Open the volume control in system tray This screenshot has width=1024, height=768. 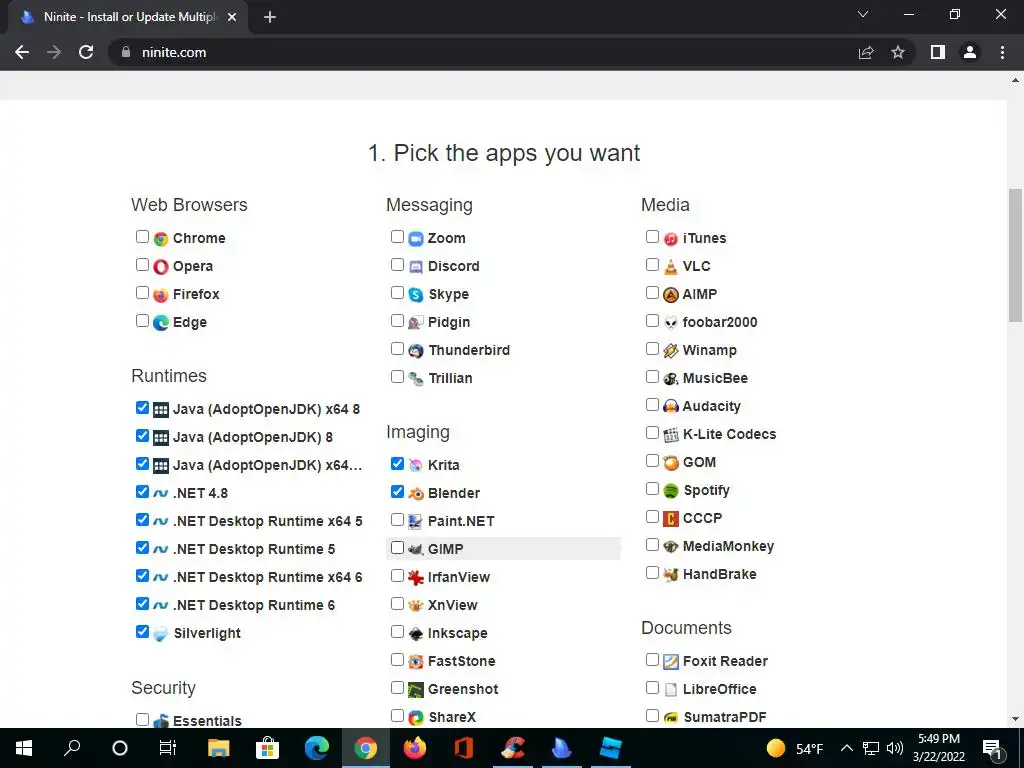(895, 748)
